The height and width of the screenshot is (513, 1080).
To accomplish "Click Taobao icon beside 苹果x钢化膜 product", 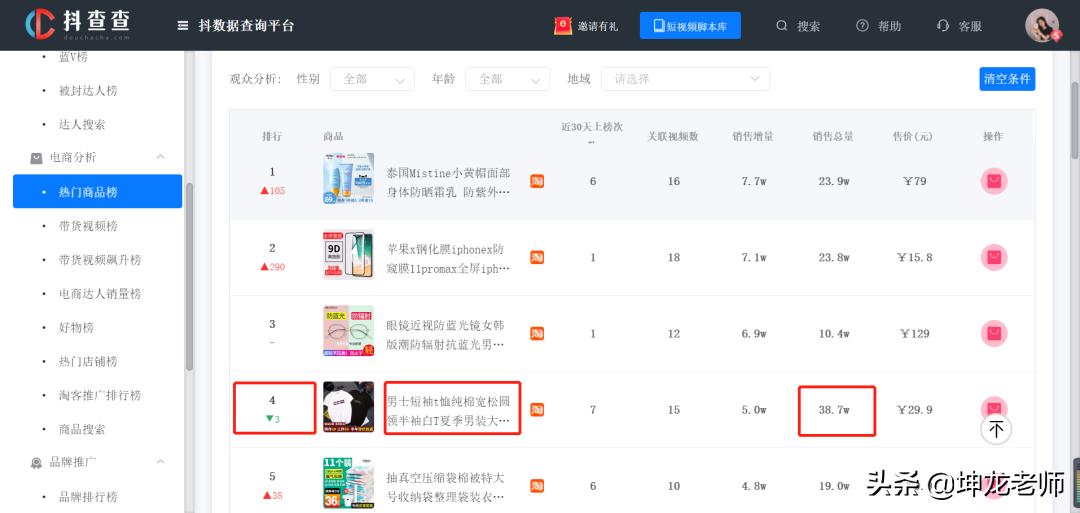I will pos(537,258).
